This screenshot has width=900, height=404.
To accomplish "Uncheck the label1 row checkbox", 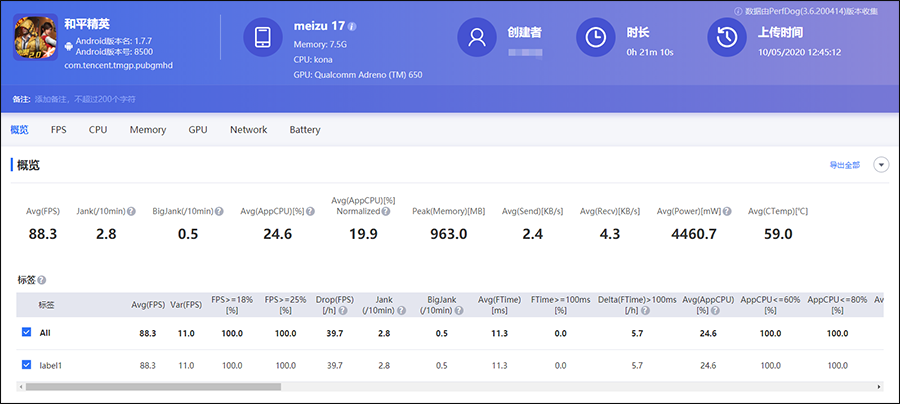I will (x=27, y=366).
